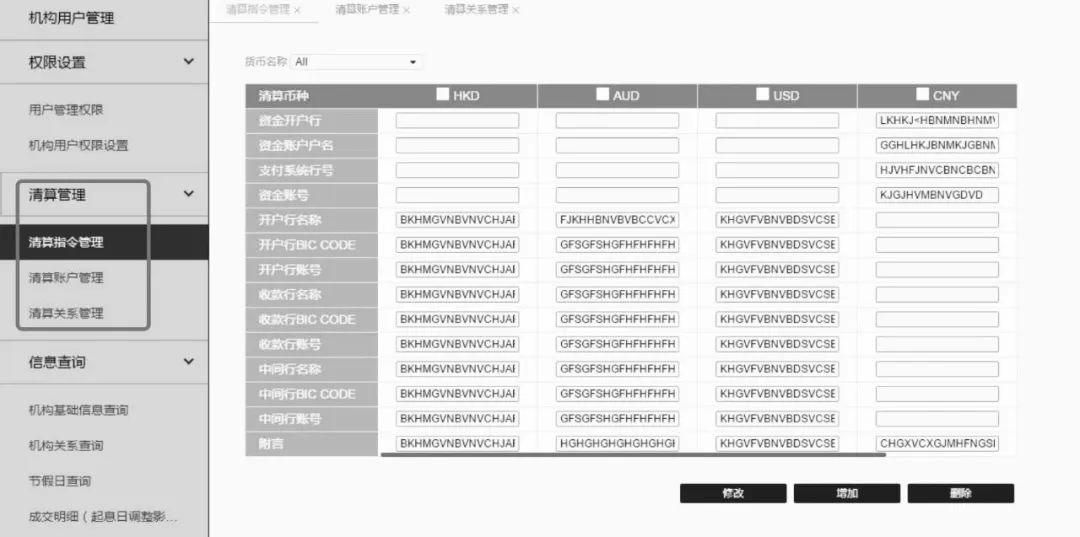Check the USD currency checkbox
The height and width of the screenshot is (537, 1080).
(762, 94)
